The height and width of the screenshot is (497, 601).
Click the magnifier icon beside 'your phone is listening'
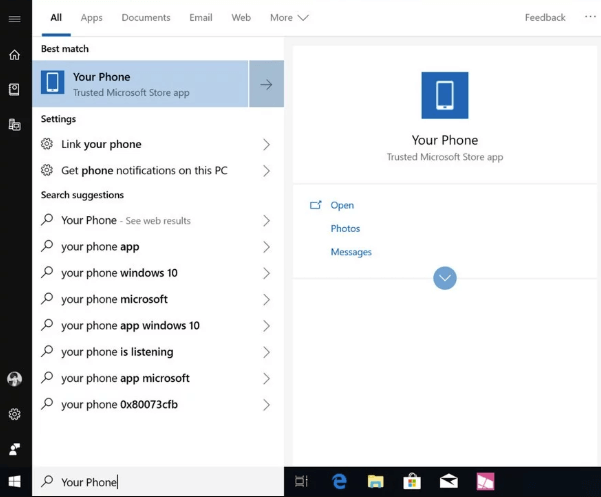click(x=47, y=351)
